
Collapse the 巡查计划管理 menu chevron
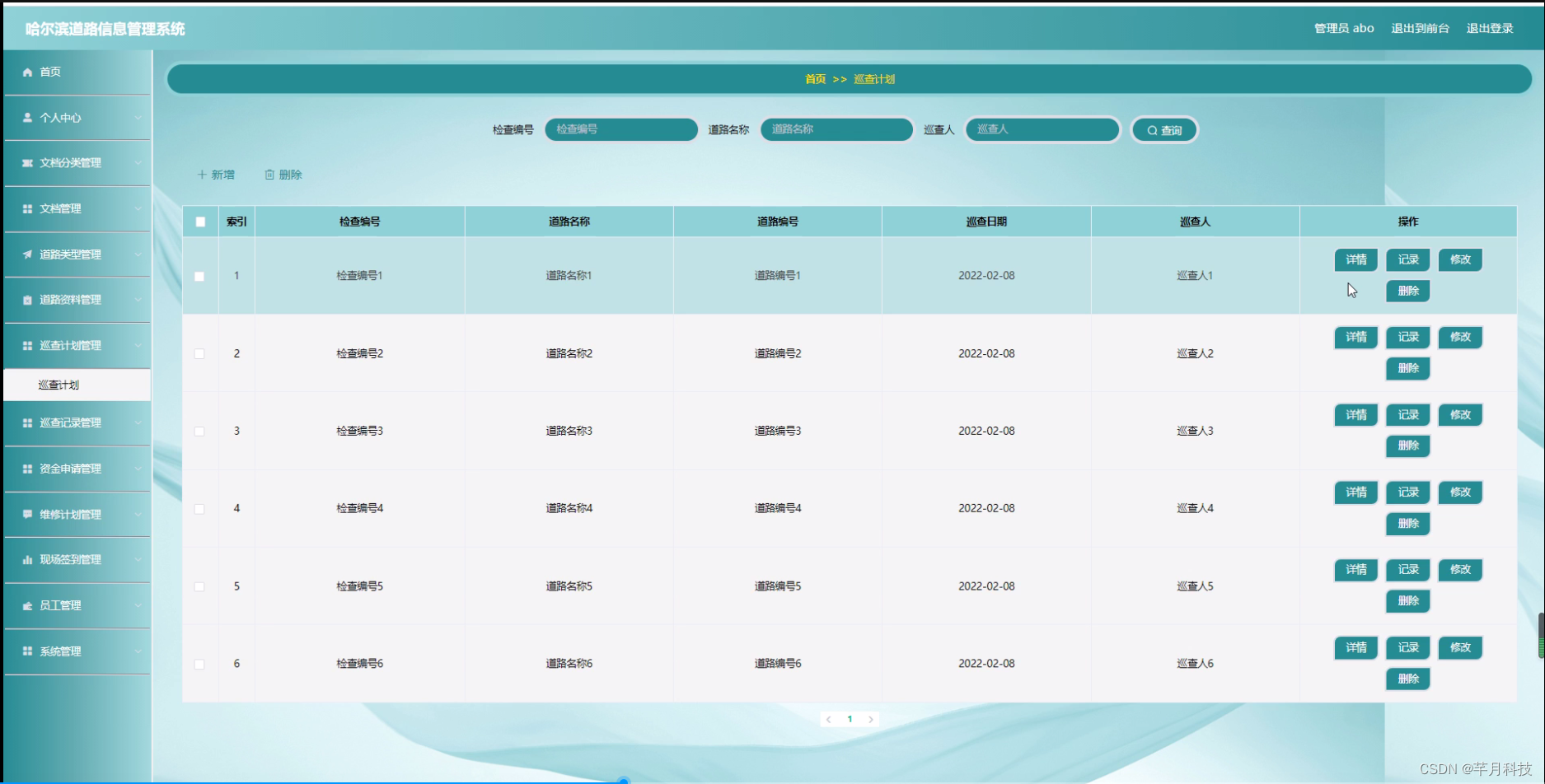pos(138,345)
